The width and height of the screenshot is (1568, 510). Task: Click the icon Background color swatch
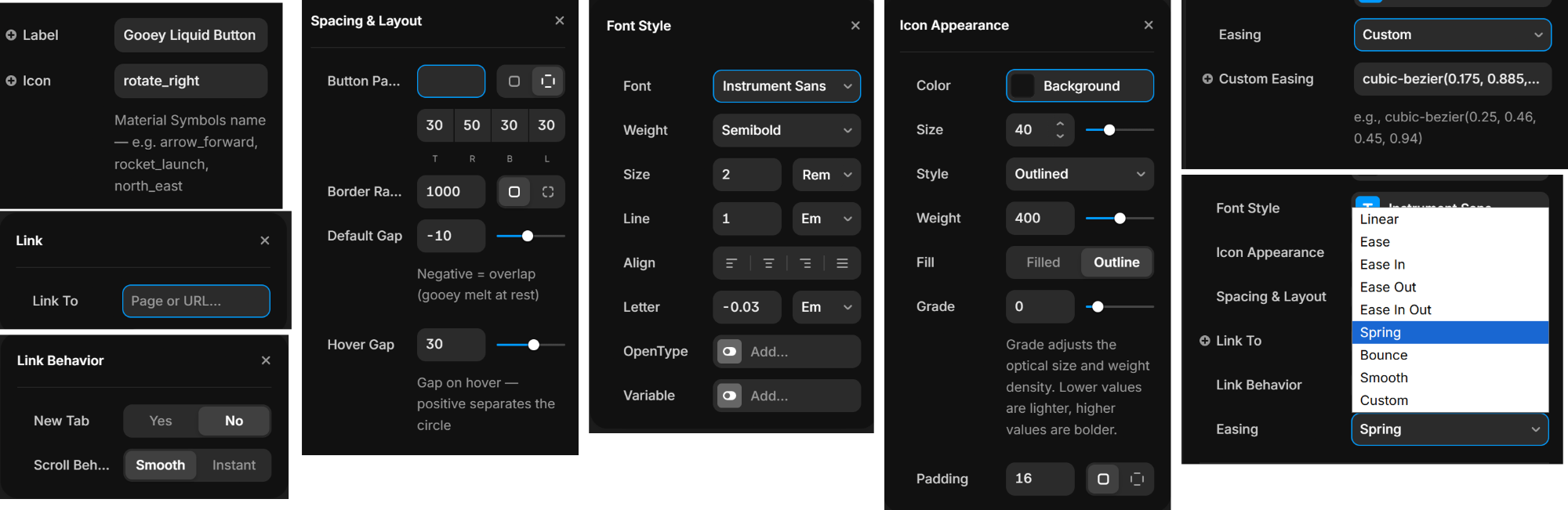(1022, 86)
